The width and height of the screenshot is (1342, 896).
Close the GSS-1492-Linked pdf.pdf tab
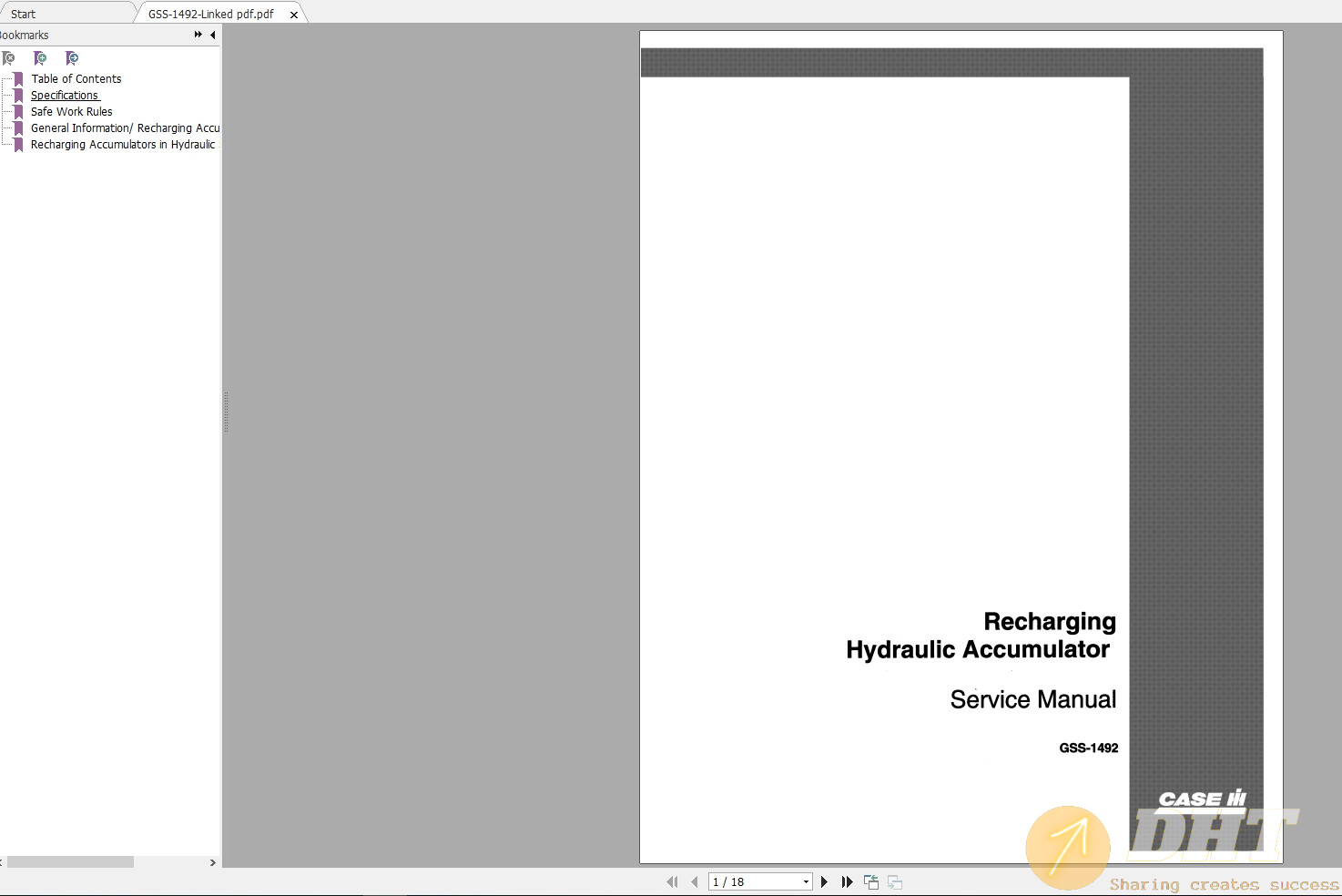coord(294,15)
